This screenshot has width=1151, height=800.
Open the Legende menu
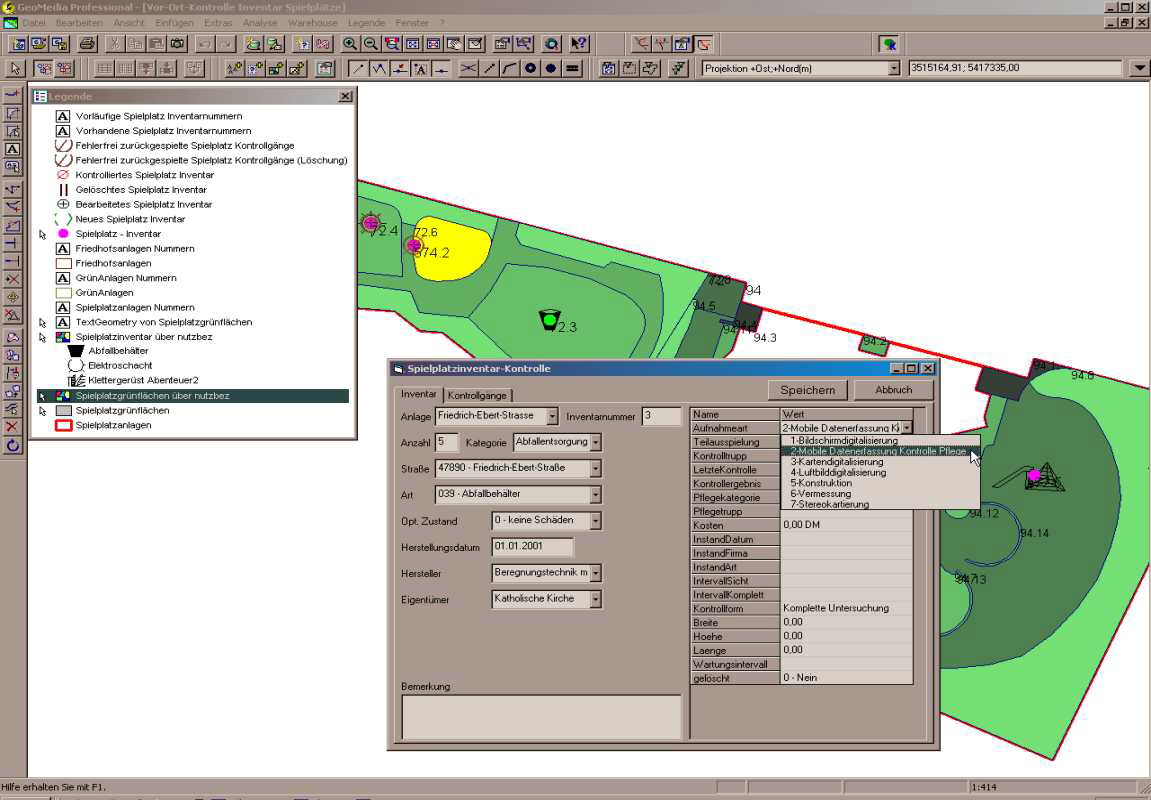[x=366, y=23]
